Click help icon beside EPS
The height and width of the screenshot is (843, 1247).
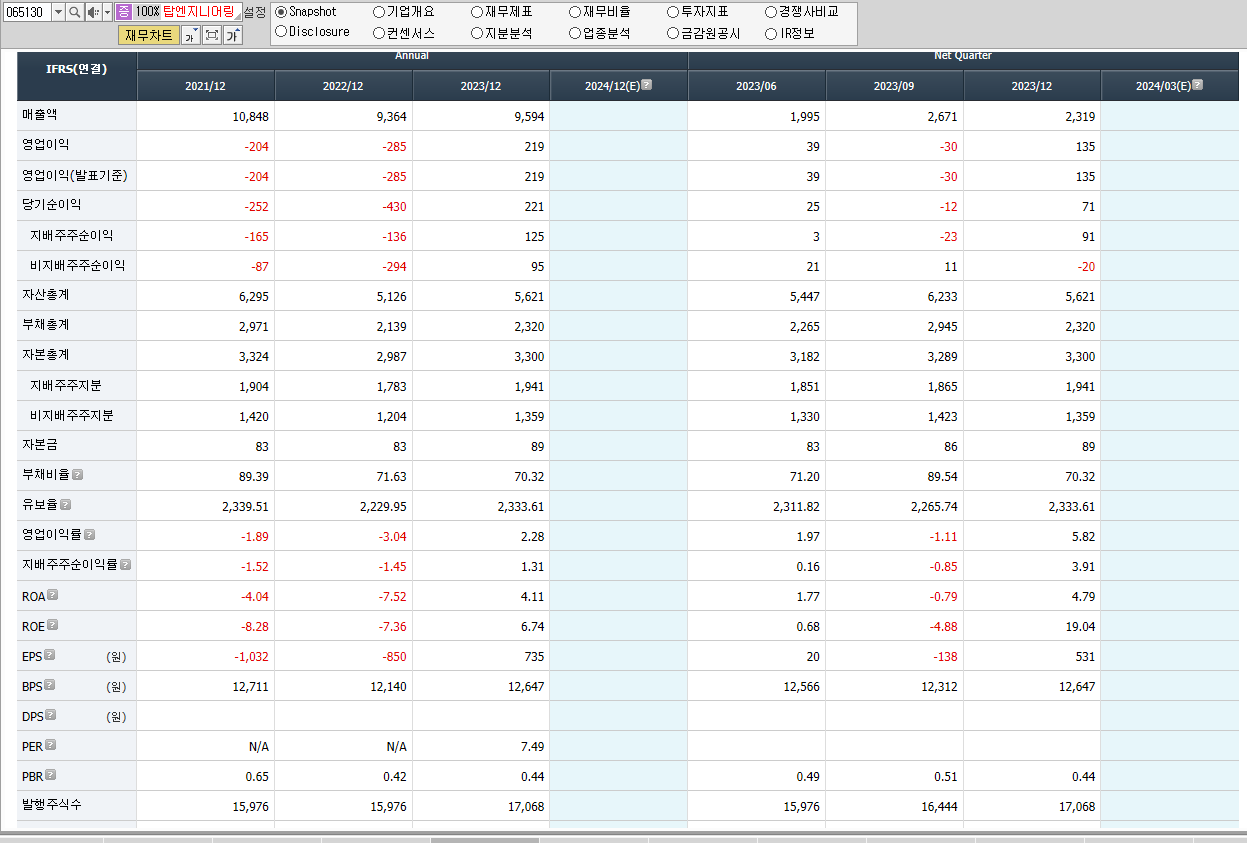pos(50,655)
